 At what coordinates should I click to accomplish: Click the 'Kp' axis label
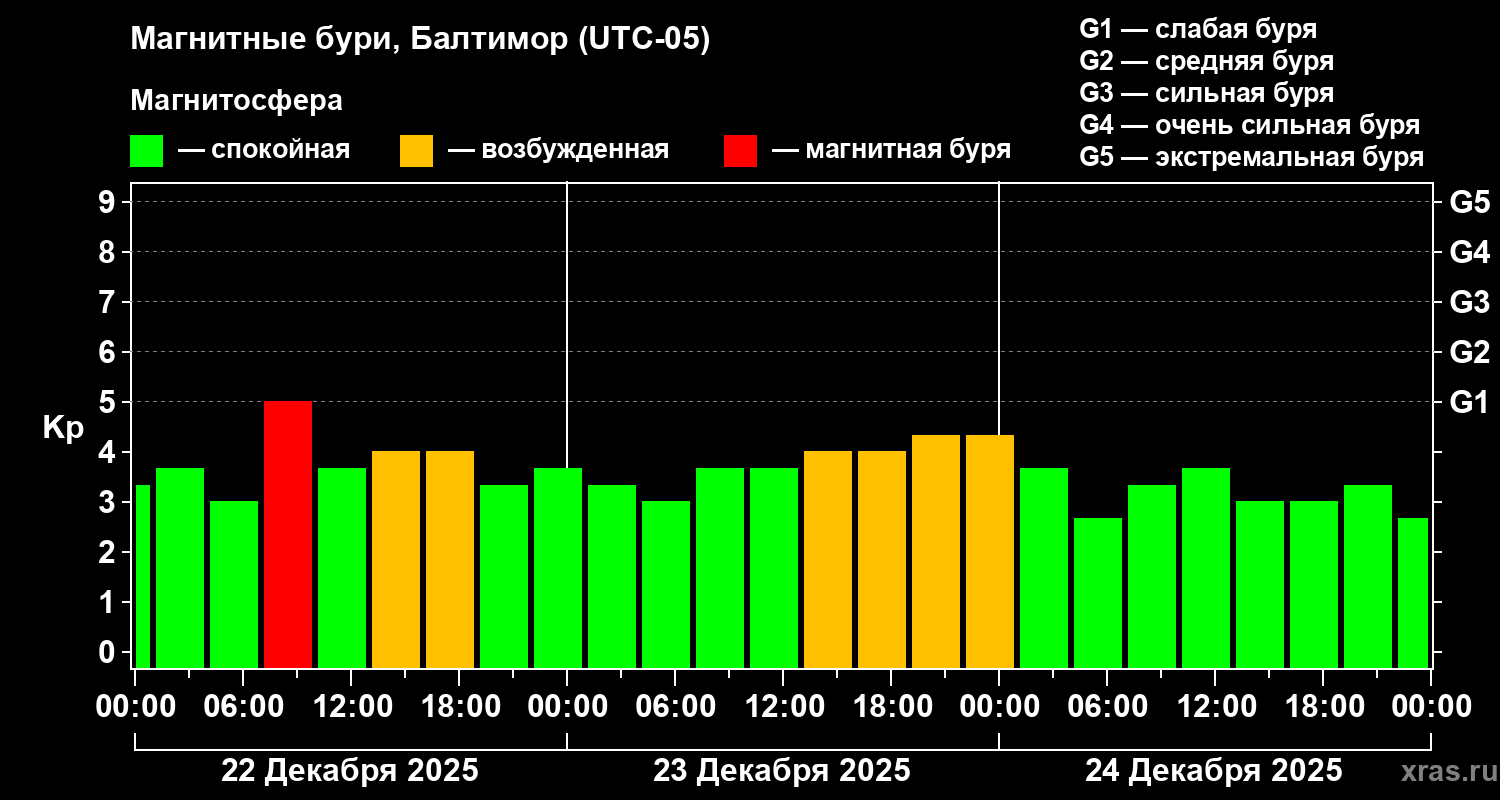[x=63, y=428]
